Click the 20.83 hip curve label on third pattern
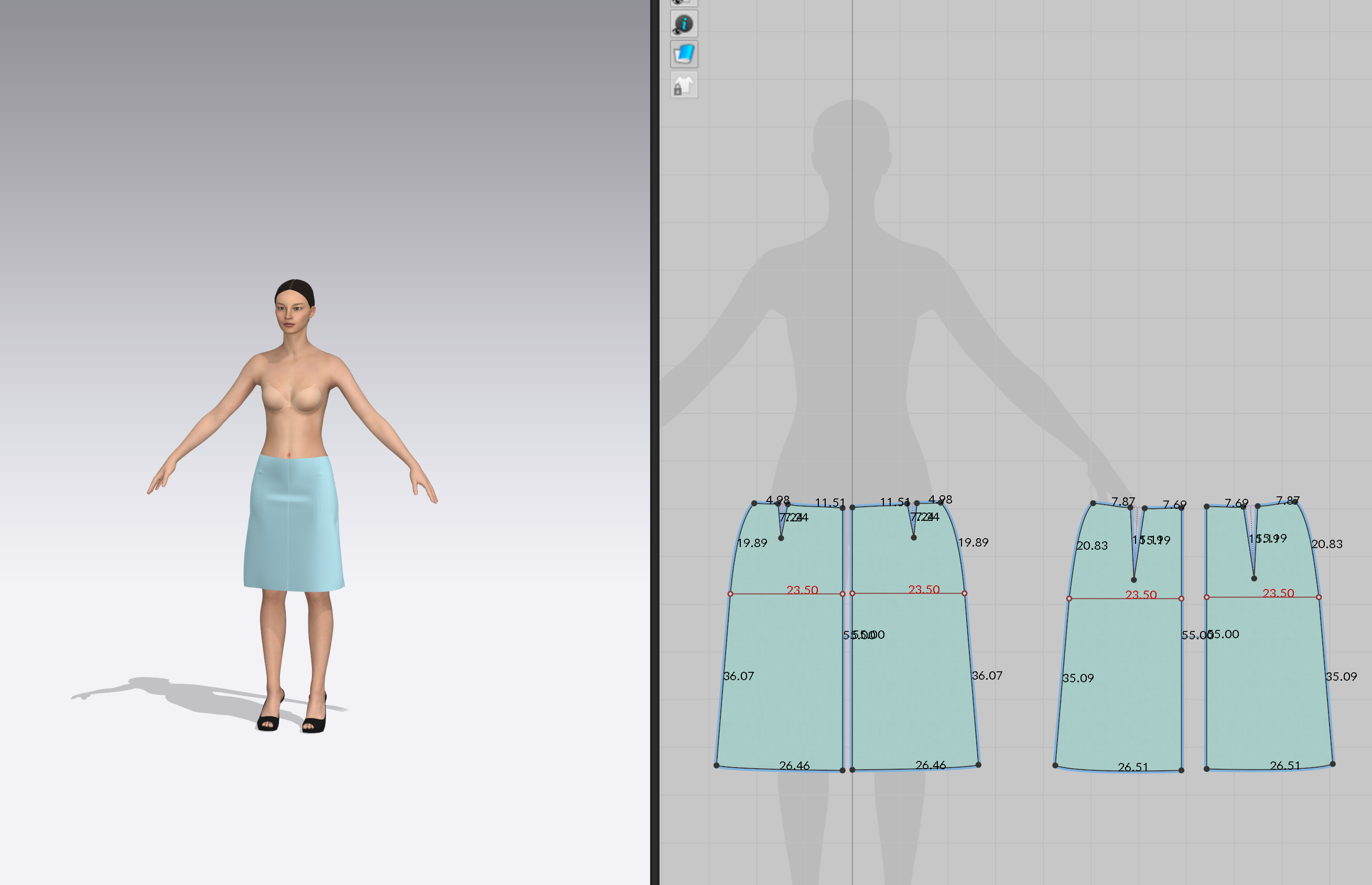 [x=1092, y=545]
